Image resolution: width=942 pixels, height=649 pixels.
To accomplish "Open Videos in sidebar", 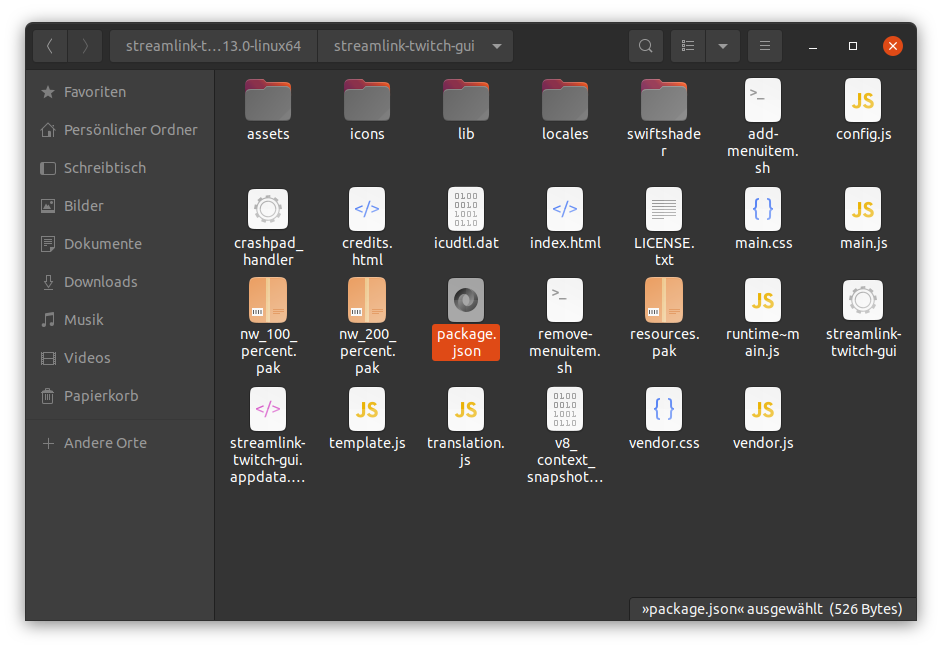I will click(x=120, y=358).
